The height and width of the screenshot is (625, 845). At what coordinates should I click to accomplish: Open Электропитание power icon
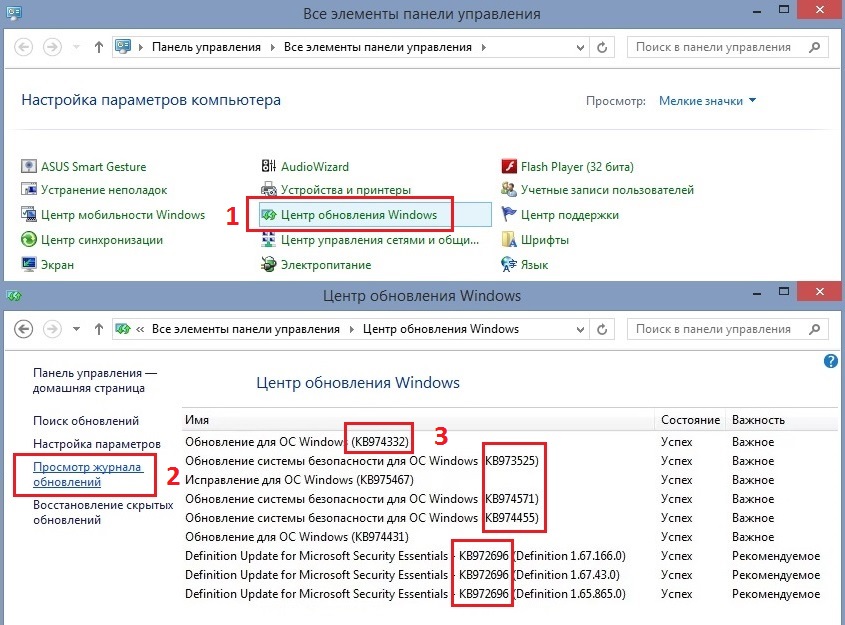[x=268, y=265]
